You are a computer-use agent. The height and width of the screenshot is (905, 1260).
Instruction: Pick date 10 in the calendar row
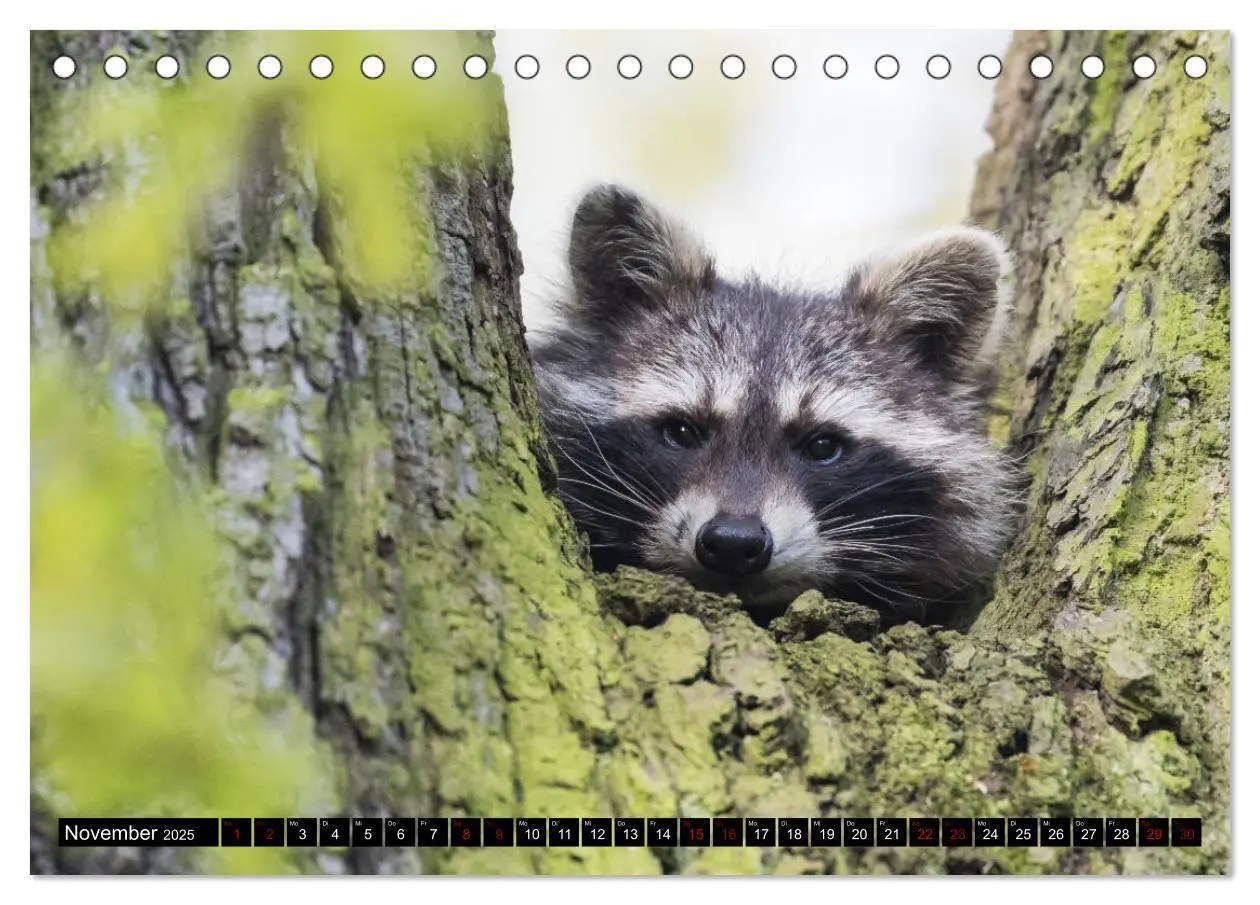(531, 833)
